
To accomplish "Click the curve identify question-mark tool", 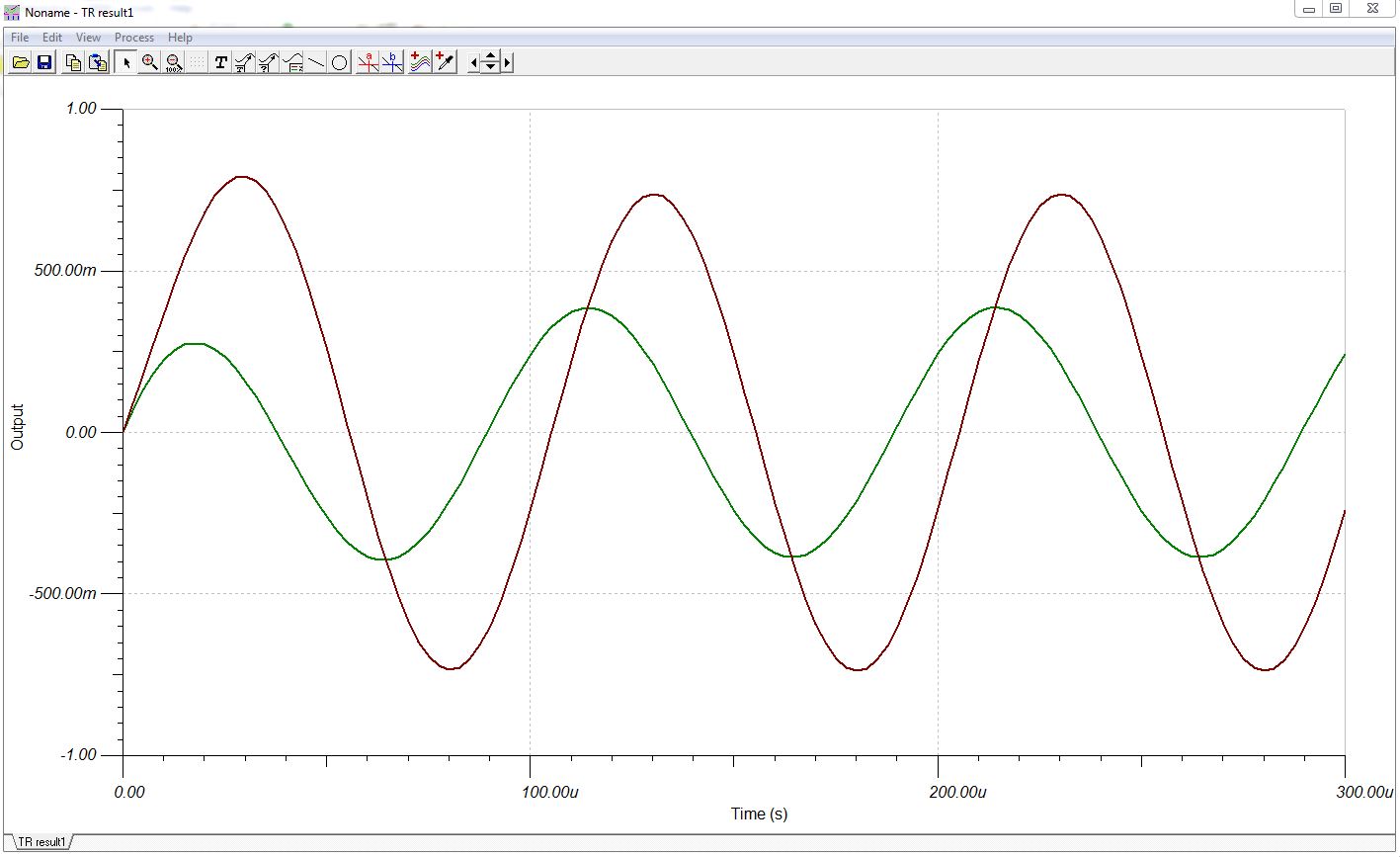I will coord(269,62).
